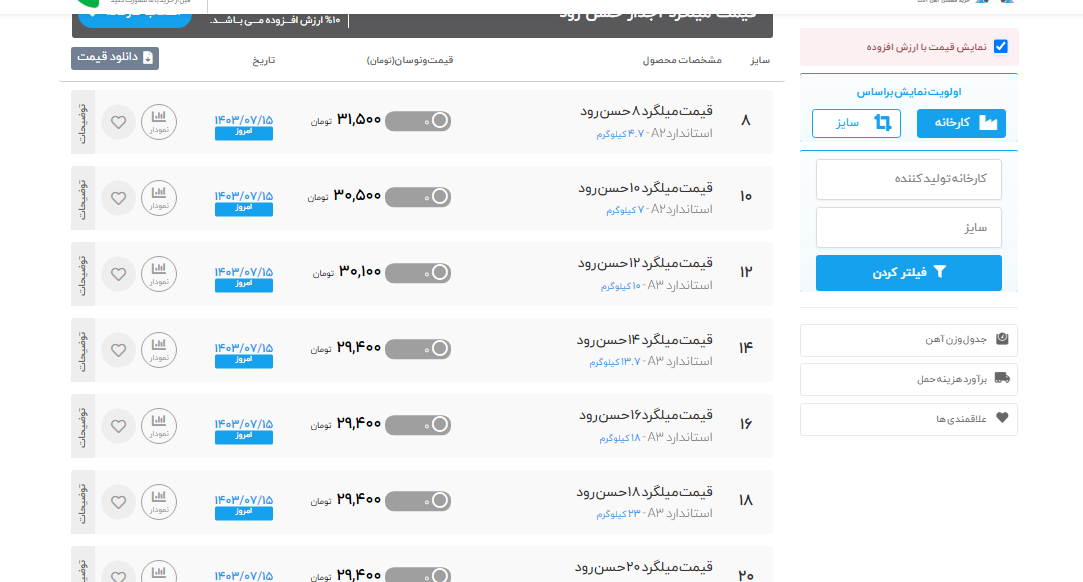
Task: Click the blue filter button
Action: click(908, 273)
